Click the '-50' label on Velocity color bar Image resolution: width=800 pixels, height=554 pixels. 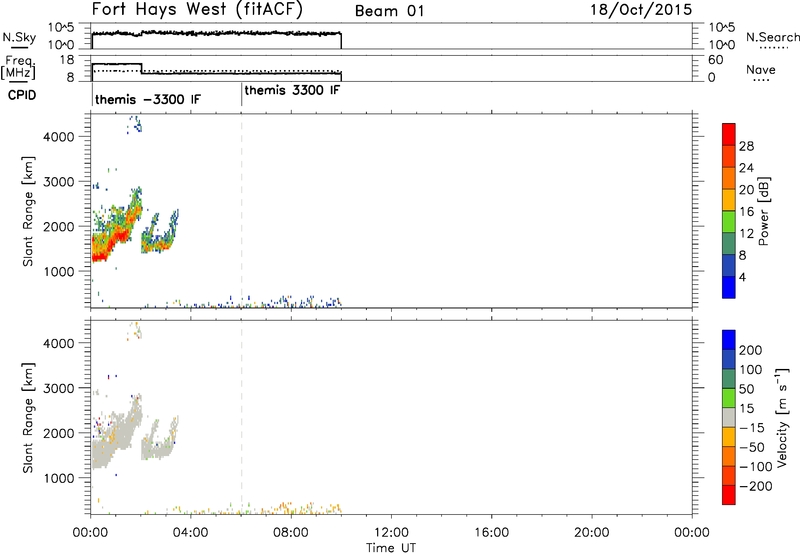pos(752,447)
